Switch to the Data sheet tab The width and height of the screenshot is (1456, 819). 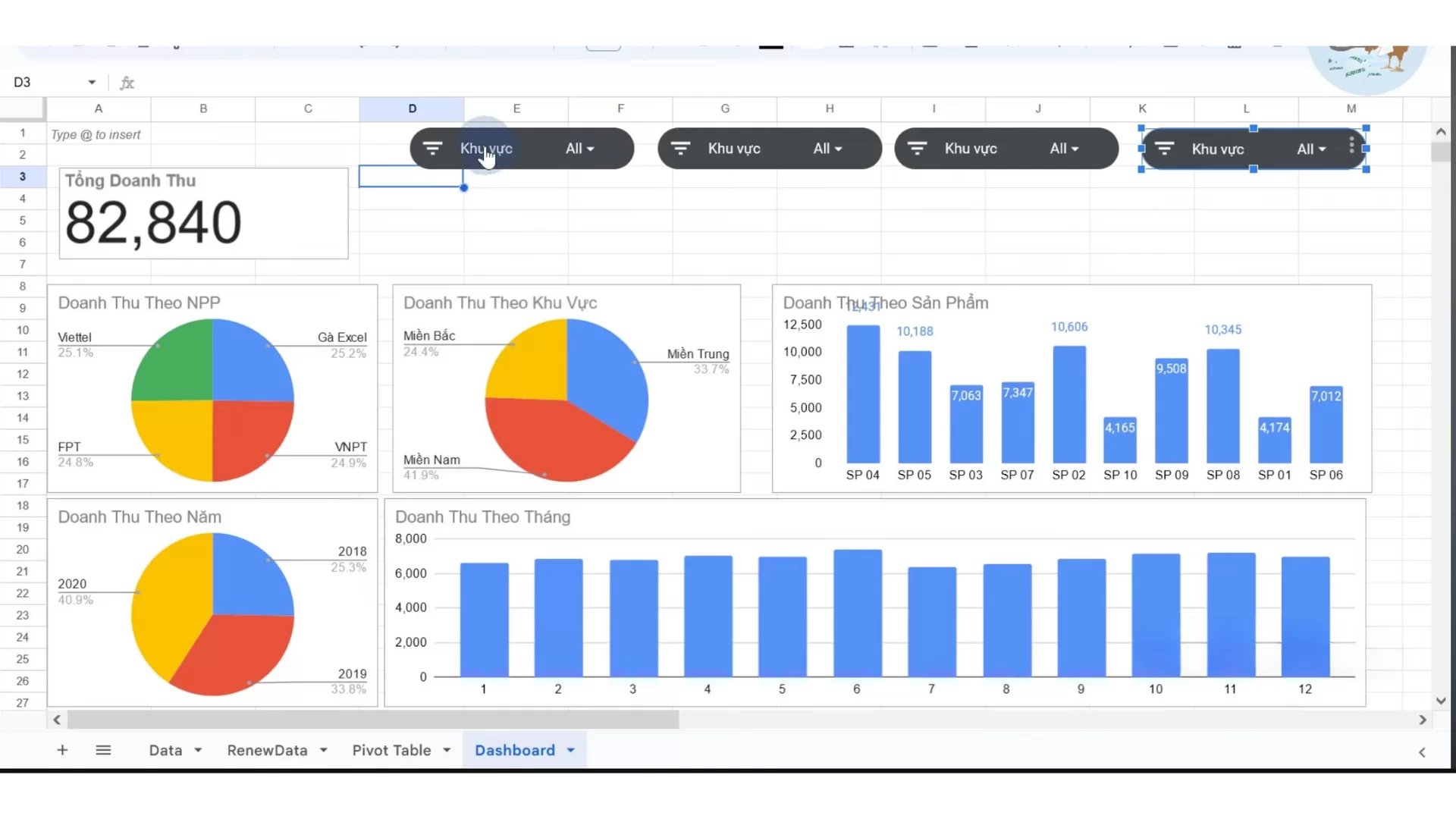[166, 750]
